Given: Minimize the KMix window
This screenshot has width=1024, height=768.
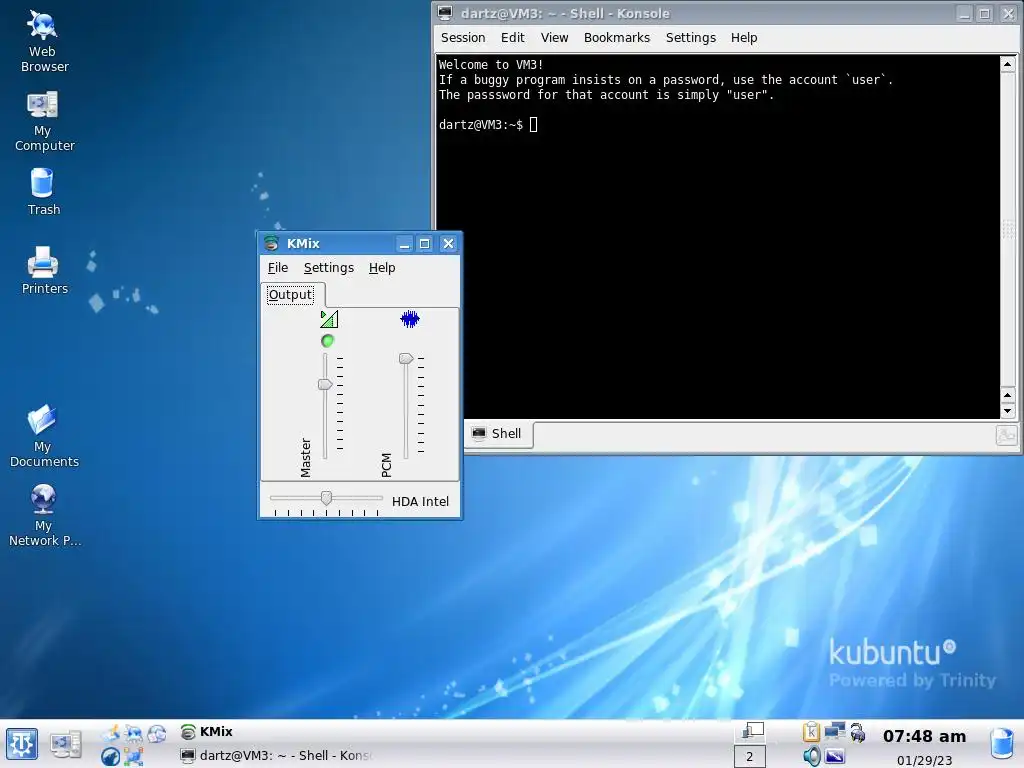Looking at the screenshot, I should pyautogui.click(x=404, y=244).
